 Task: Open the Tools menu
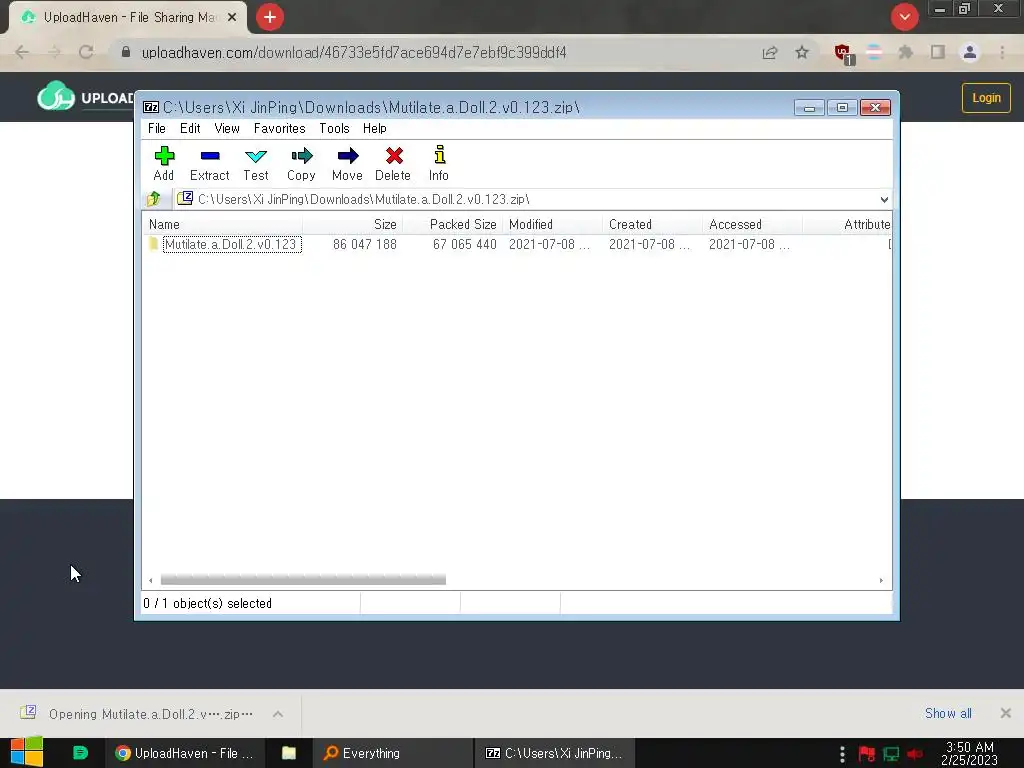(334, 128)
